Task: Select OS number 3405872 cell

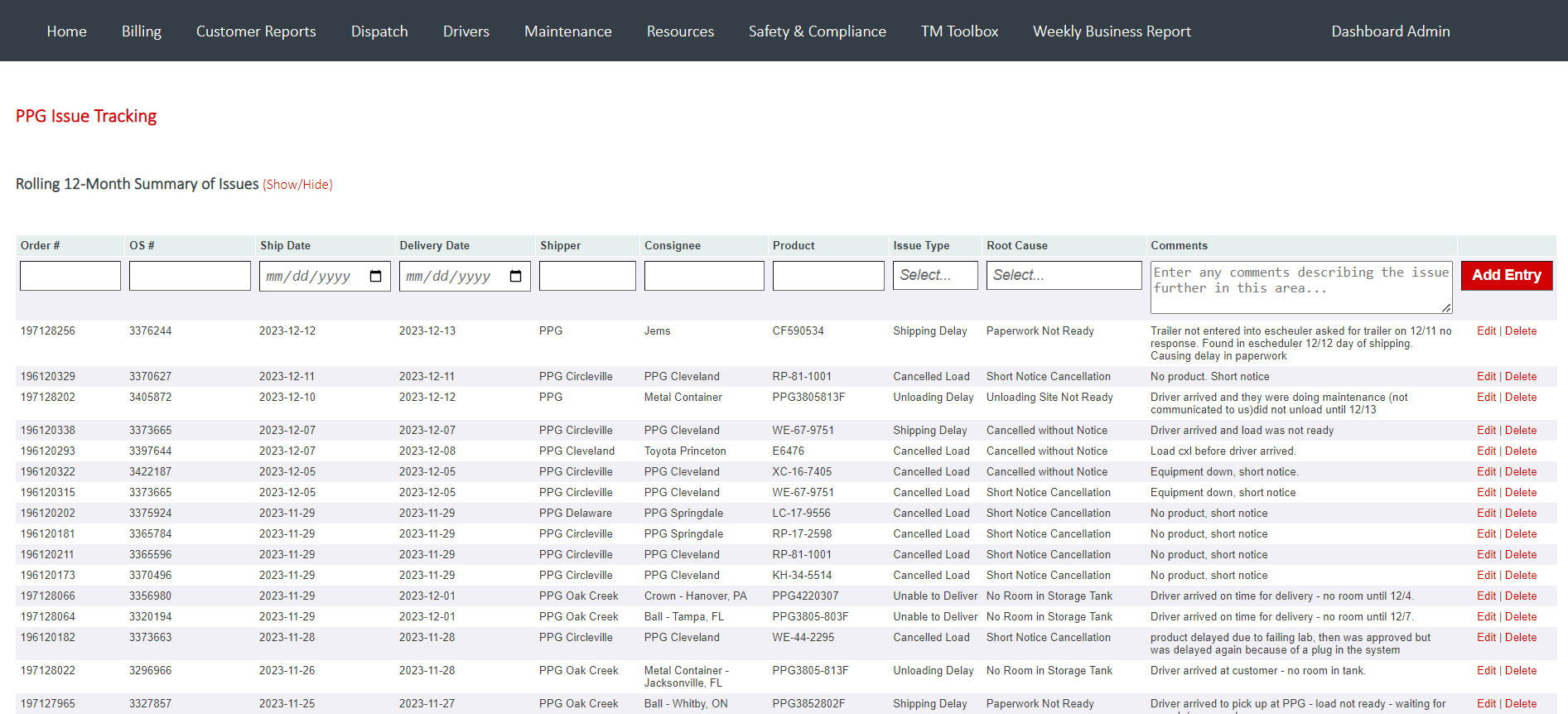Action: 151,397
